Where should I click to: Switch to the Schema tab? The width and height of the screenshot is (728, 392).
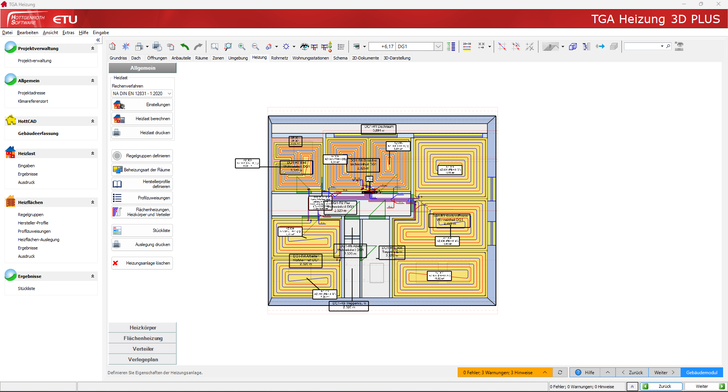tap(340, 58)
